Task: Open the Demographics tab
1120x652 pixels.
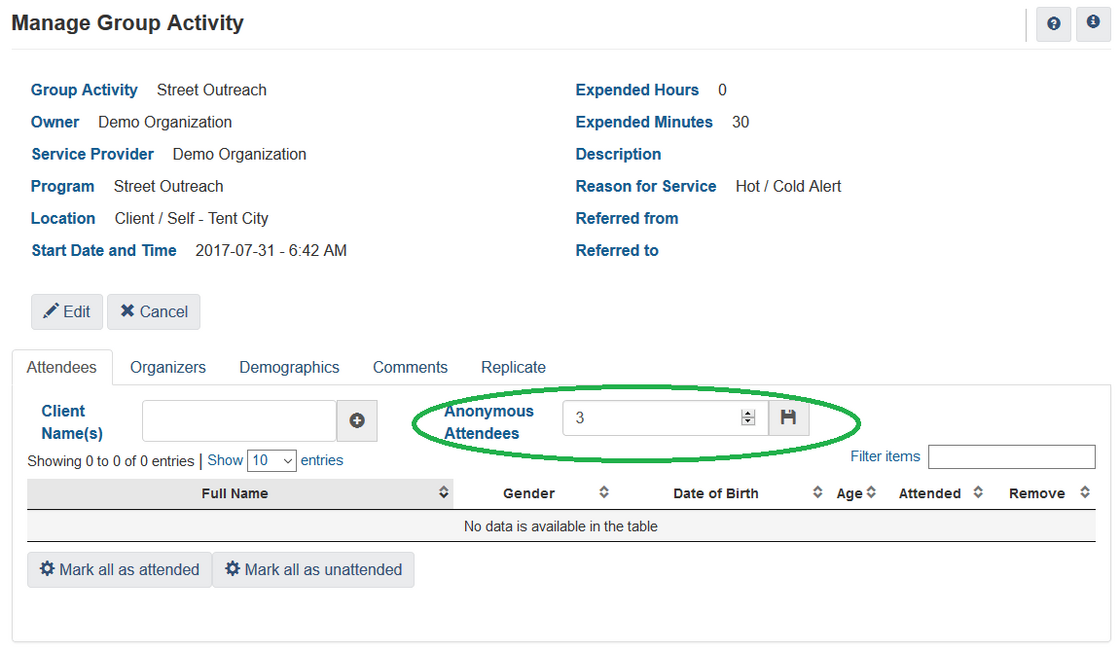Action: (x=289, y=367)
